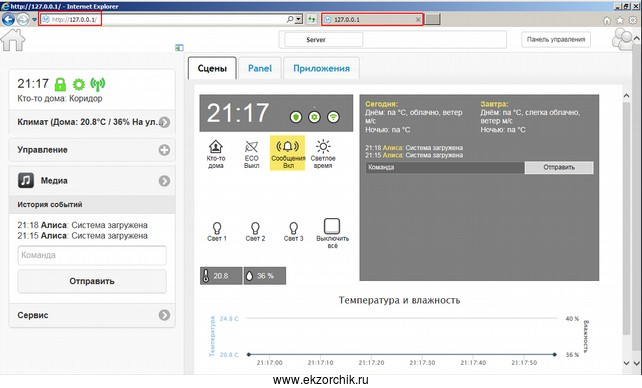
Task: Expand the Климат section arrow
Action: pyautogui.click(x=165, y=122)
